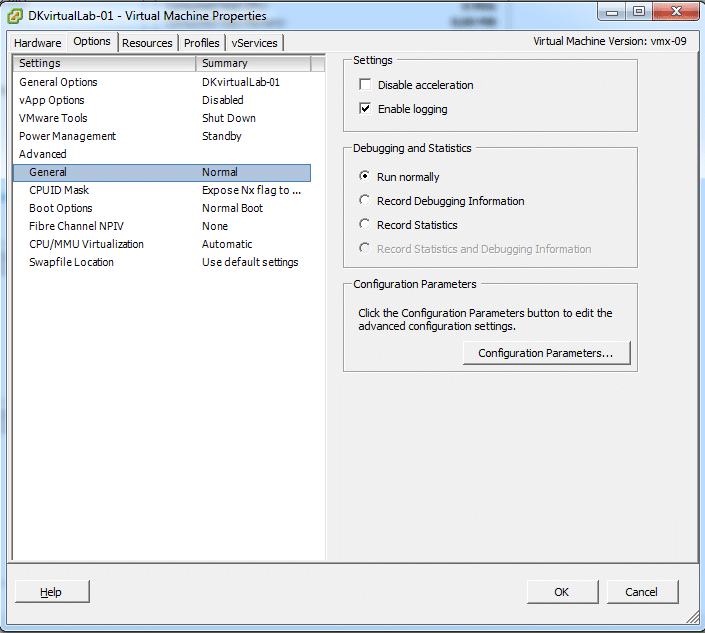The height and width of the screenshot is (633, 705).
Task: Open the vServices tab
Action: pyautogui.click(x=254, y=43)
